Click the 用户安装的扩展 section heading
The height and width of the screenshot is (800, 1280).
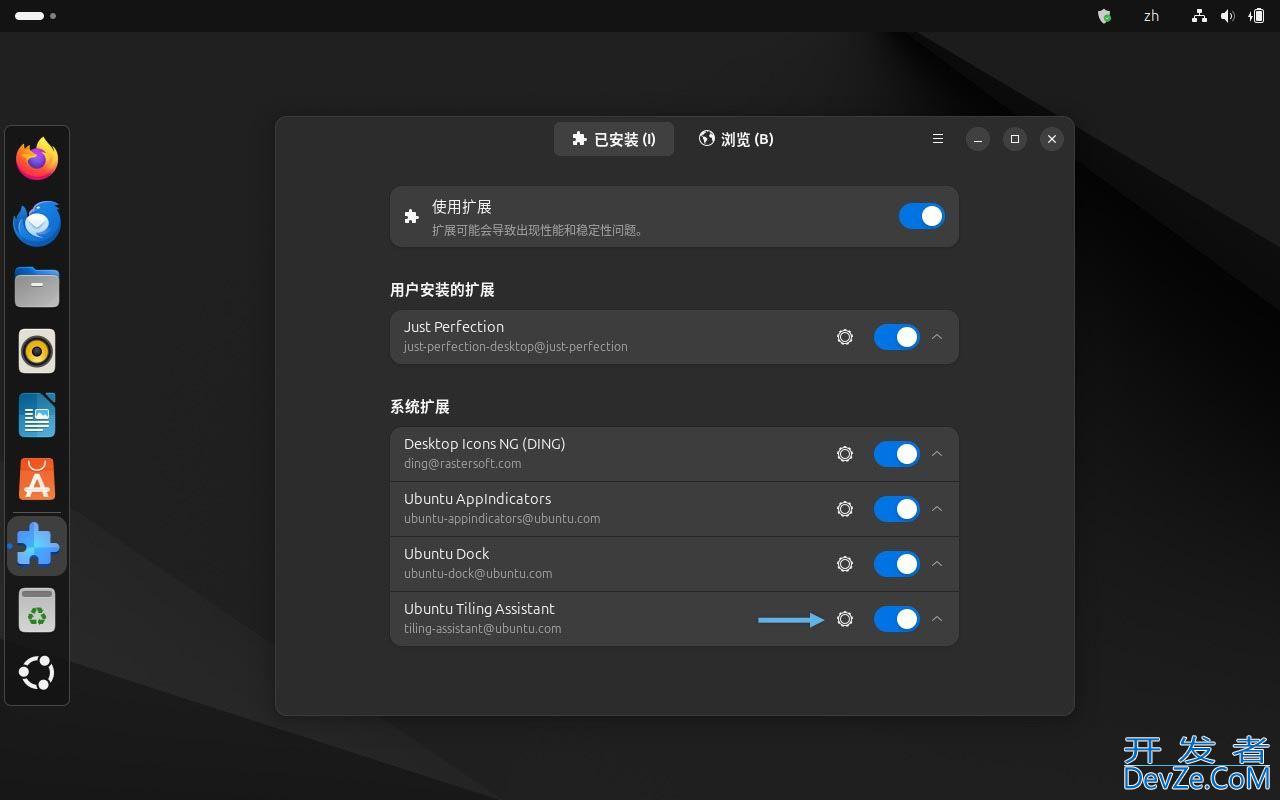(442, 290)
